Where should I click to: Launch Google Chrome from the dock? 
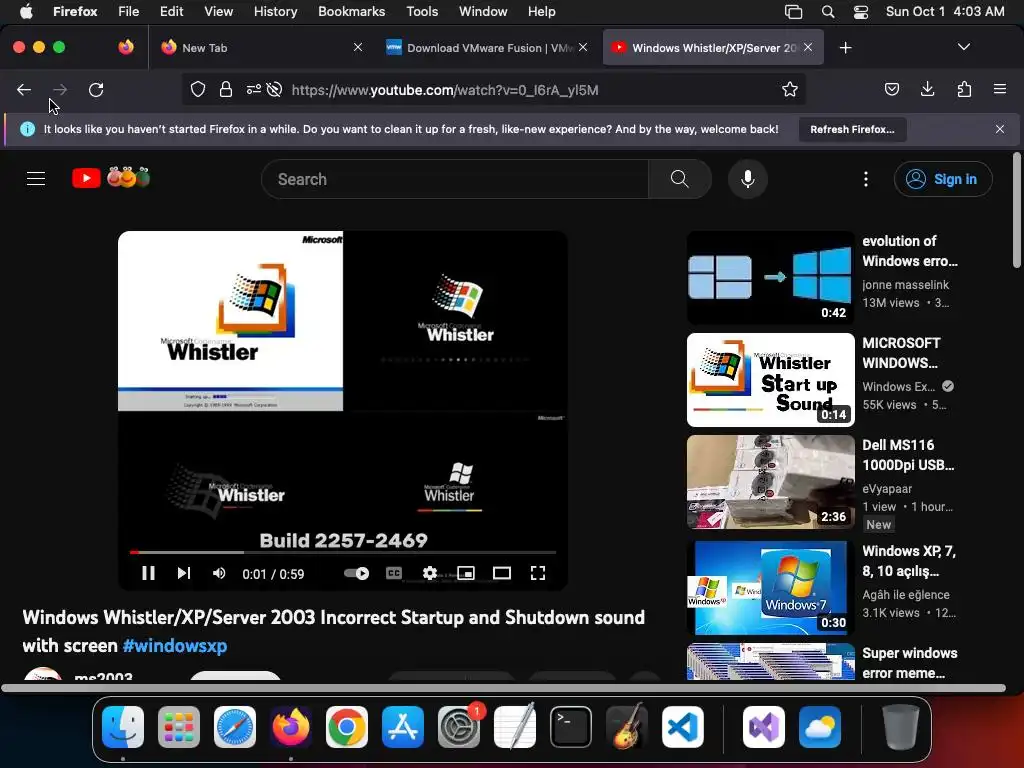[x=347, y=727]
